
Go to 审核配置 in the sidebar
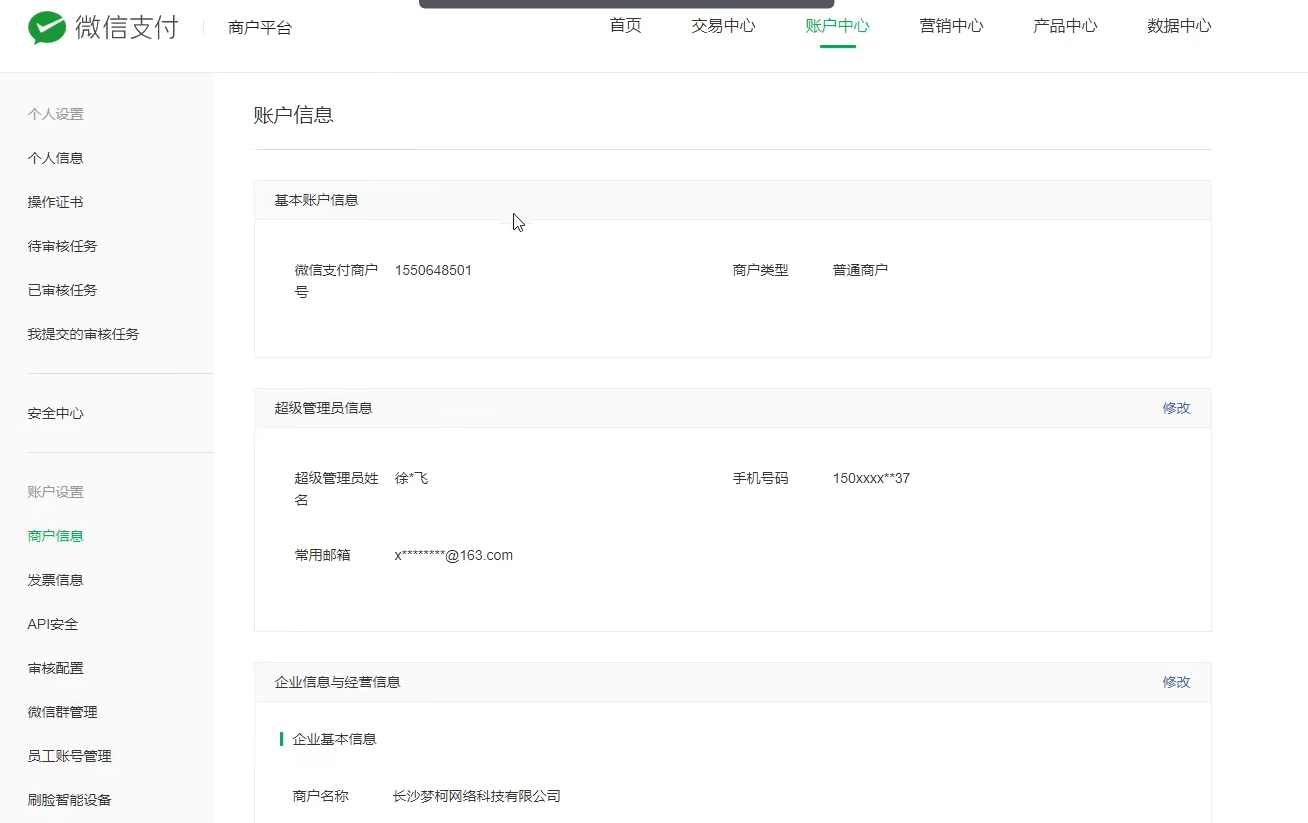click(x=56, y=668)
